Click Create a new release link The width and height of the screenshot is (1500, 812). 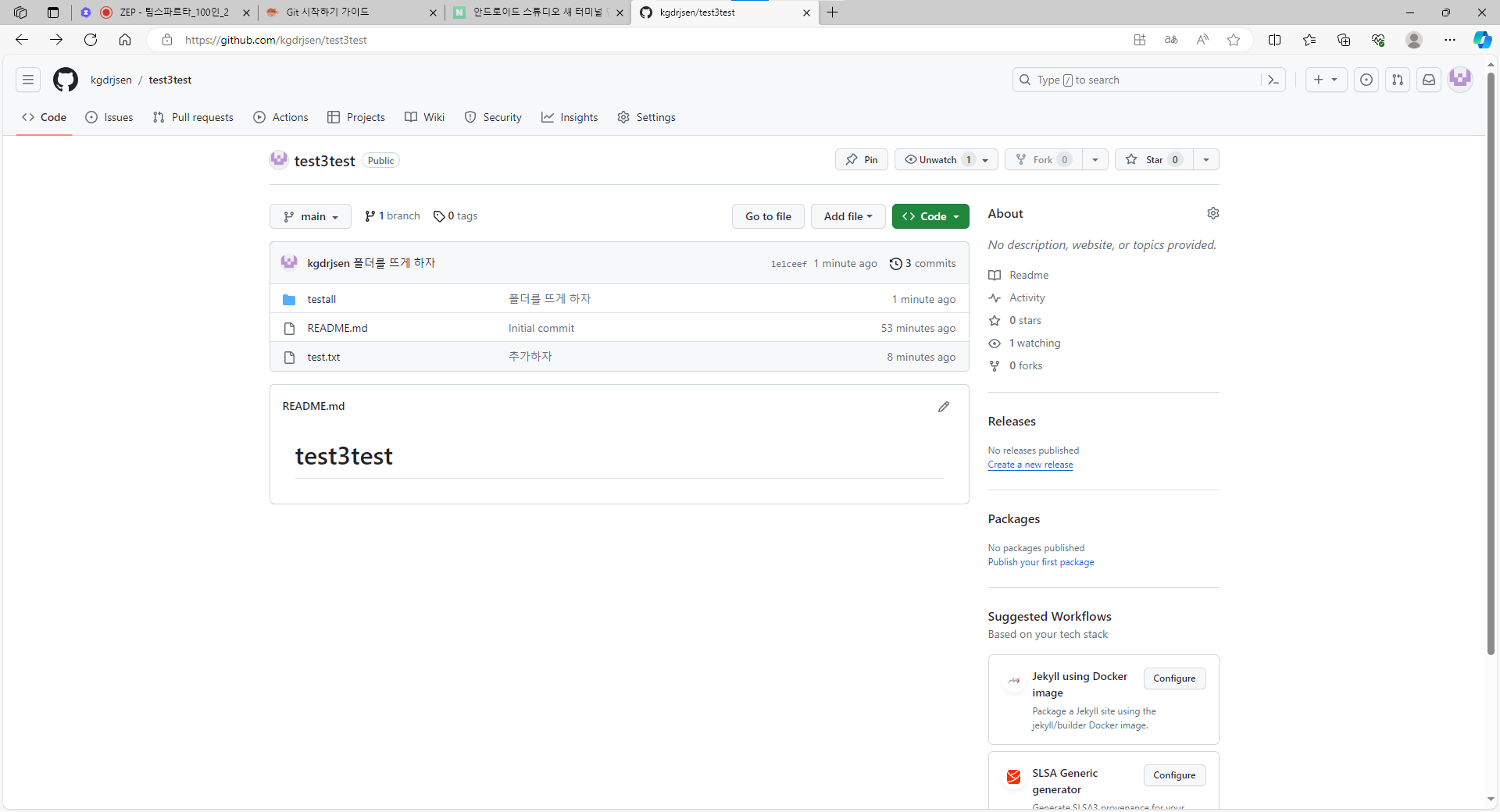pyautogui.click(x=1030, y=465)
